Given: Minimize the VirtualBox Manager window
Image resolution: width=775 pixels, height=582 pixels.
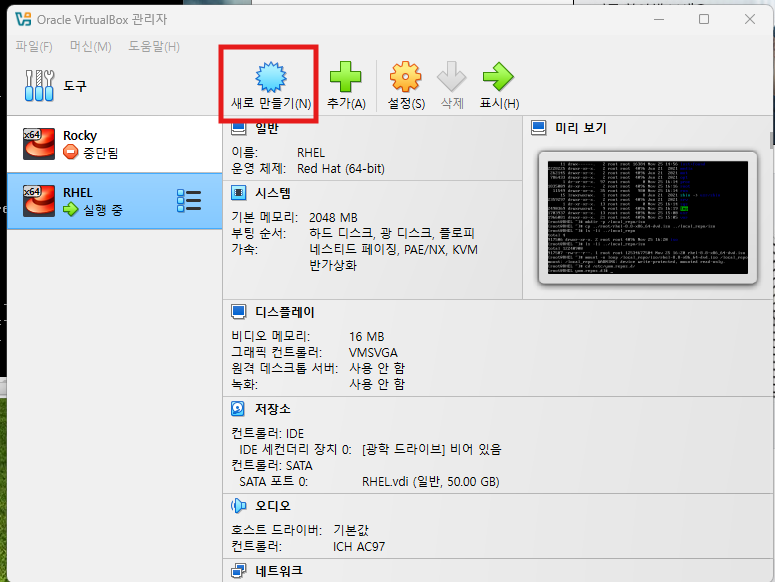Looking at the screenshot, I should [x=659, y=19].
